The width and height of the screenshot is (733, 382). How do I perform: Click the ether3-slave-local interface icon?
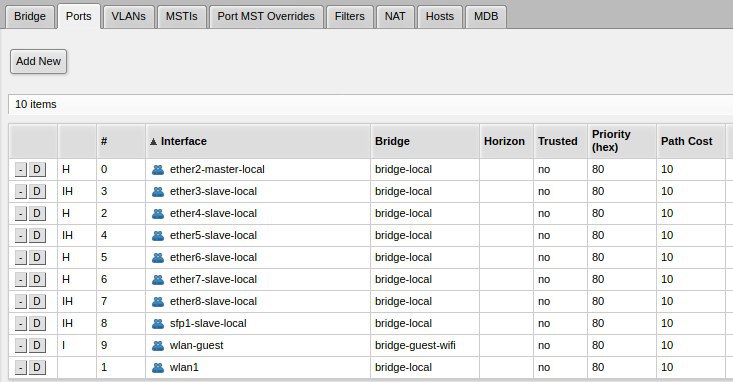(x=158, y=192)
